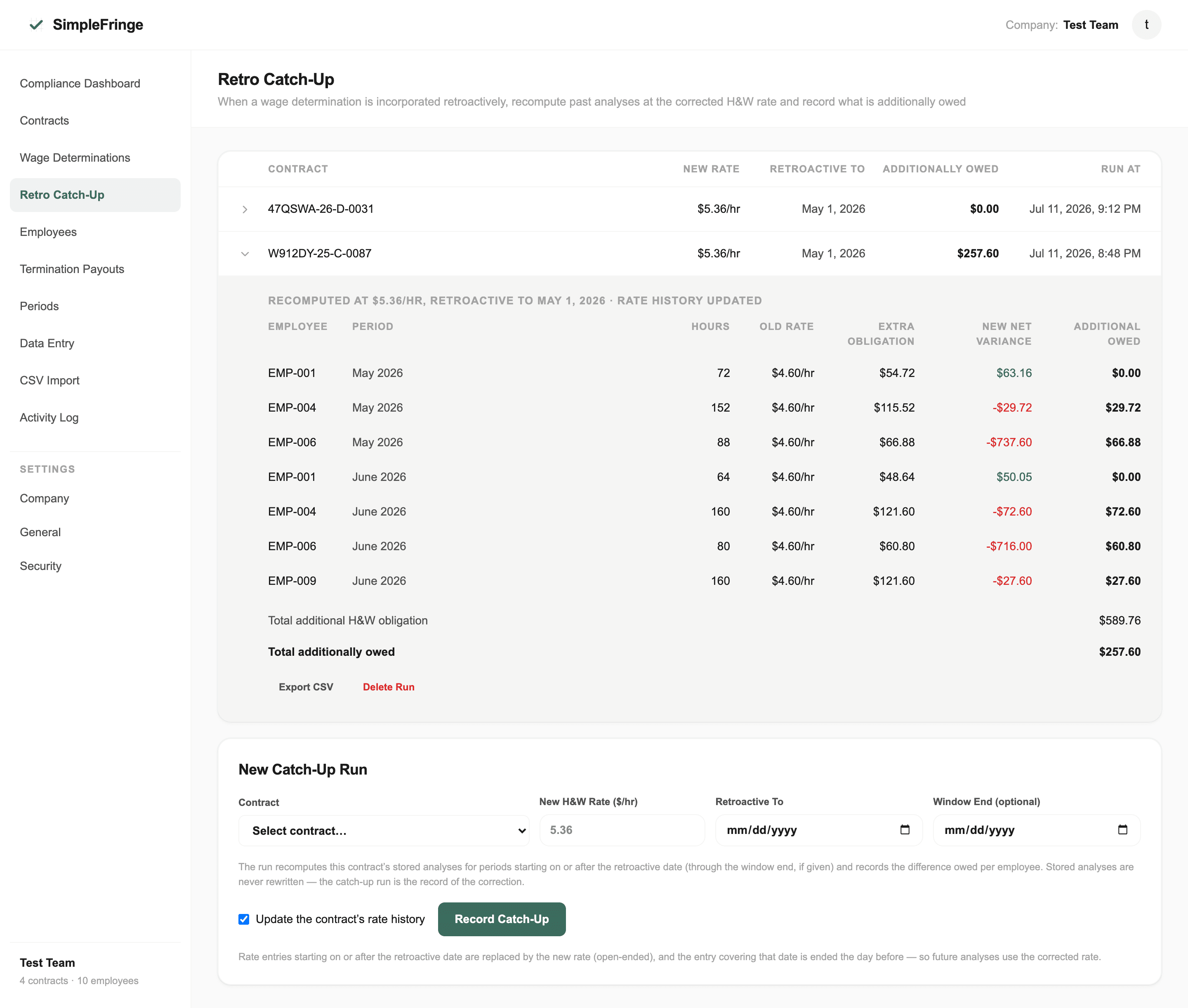
Task: Click the Total additionally owed label
Action: click(331, 652)
